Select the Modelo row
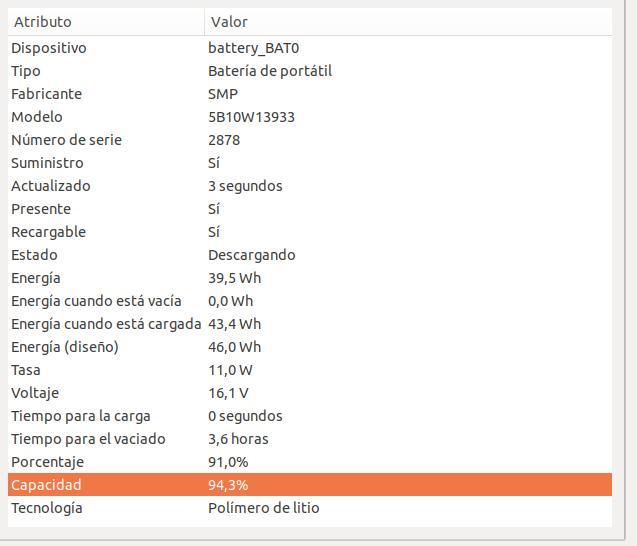The height and width of the screenshot is (546, 637). (x=310, y=117)
